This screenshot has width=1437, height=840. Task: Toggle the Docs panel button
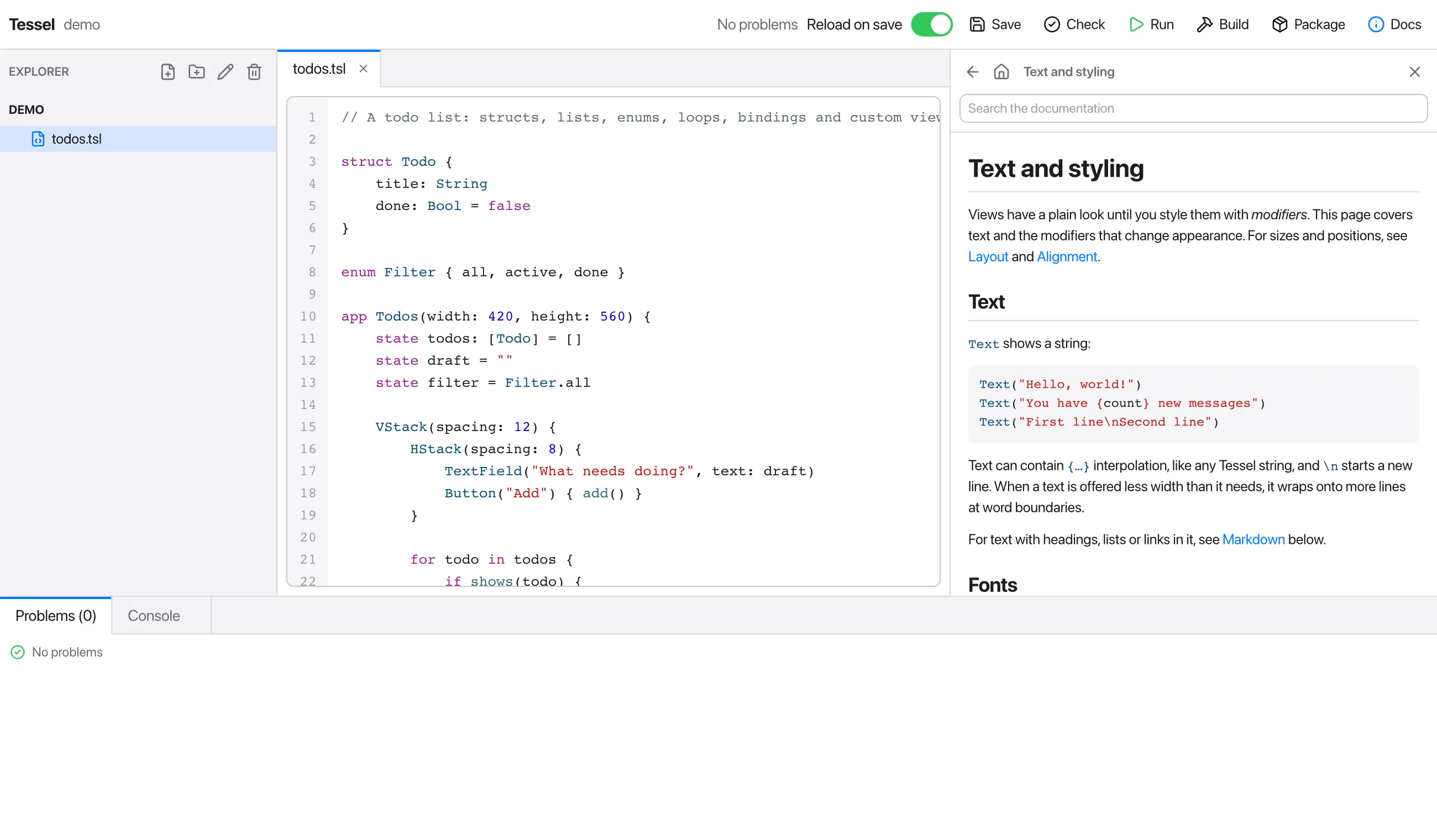(1394, 24)
